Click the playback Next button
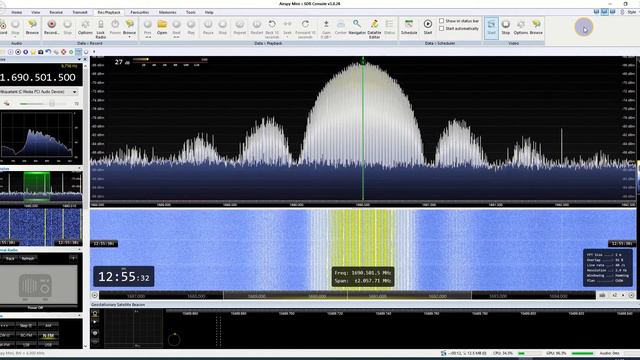Image resolution: width=640 pixels, height=360 pixels. coord(176,28)
